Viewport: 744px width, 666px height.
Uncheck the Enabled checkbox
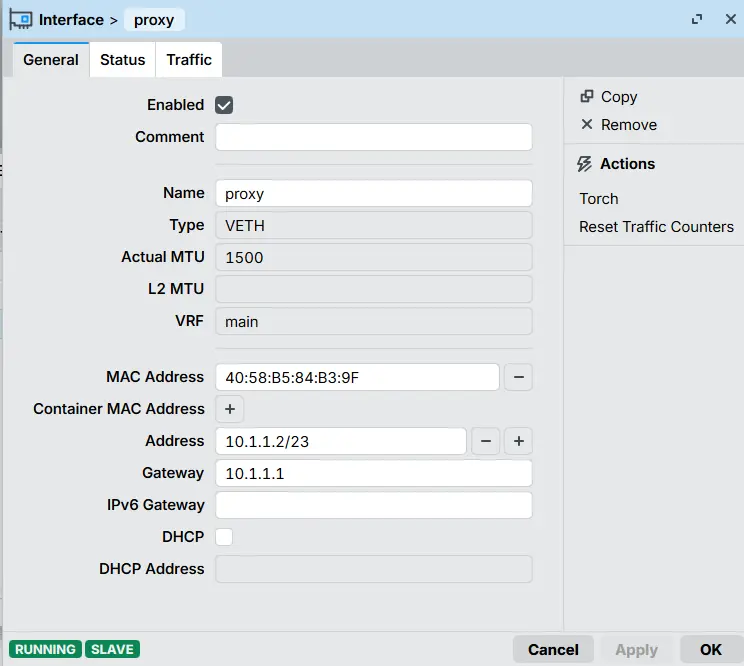pos(224,105)
